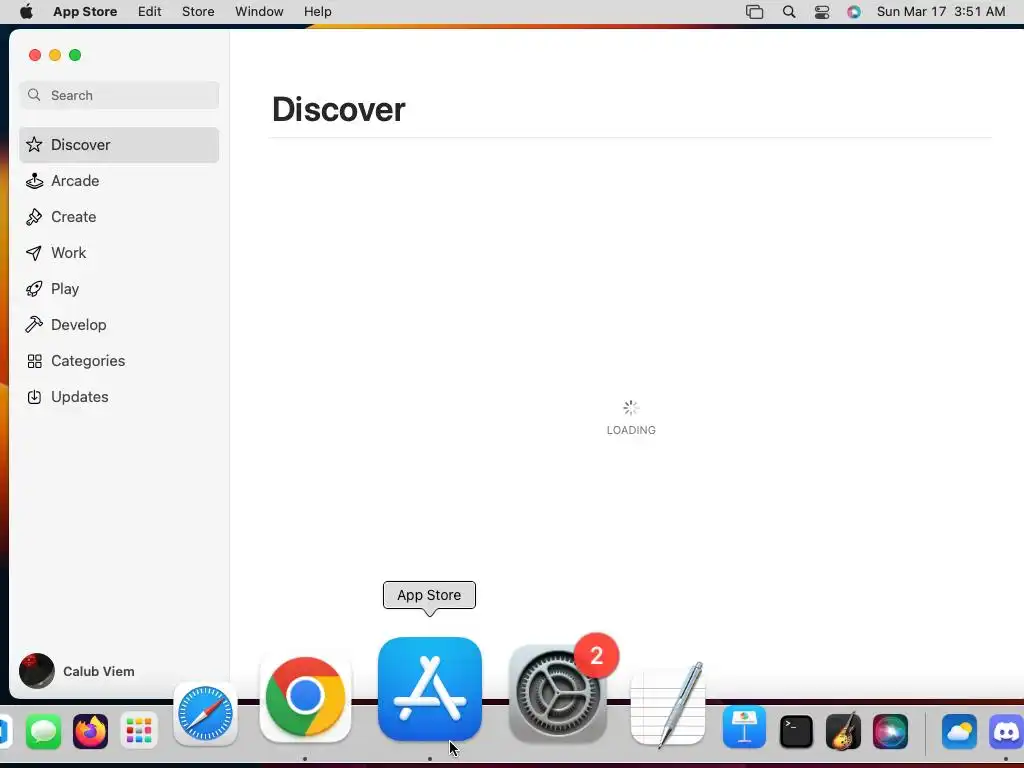Open the Window menu
The image size is (1024, 768).
tap(259, 12)
